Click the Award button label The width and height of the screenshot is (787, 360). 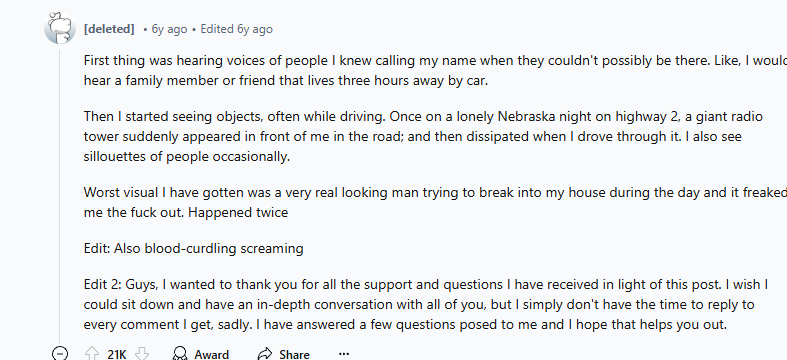click(x=211, y=354)
